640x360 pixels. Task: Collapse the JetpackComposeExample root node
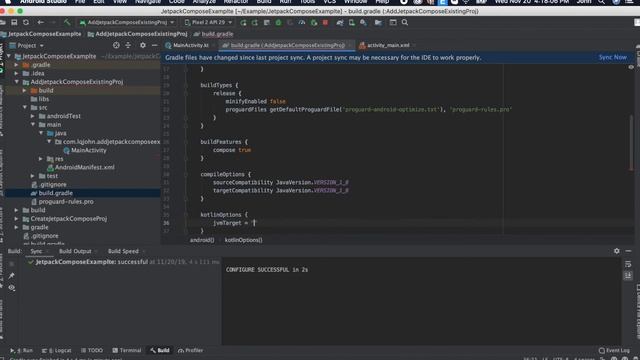coord(9,56)
